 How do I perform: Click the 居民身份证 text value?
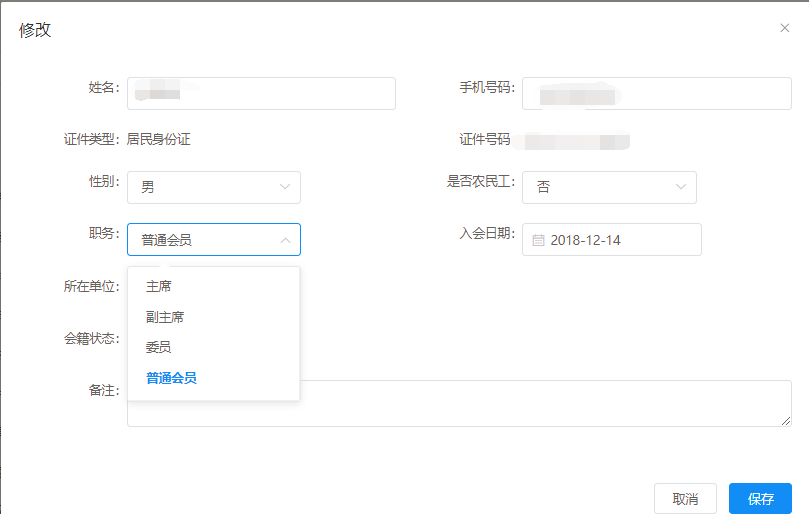tap(158, 139)
